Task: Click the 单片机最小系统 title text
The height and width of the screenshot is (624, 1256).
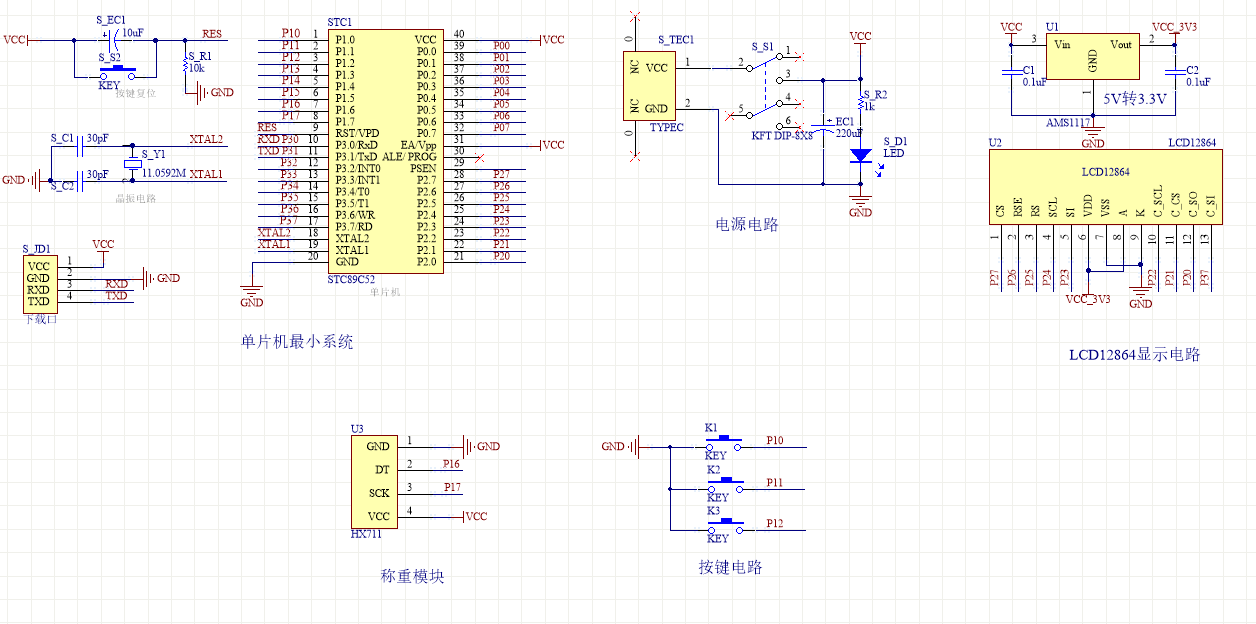Action: coord(296,342)
